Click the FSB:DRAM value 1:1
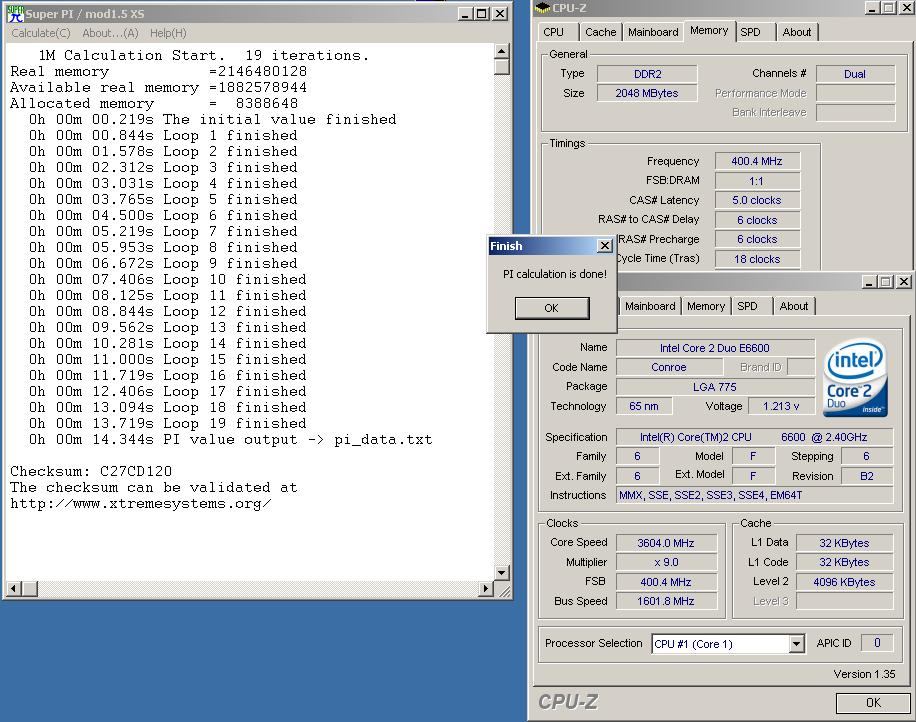916x722 pixels. coord(757,181)
